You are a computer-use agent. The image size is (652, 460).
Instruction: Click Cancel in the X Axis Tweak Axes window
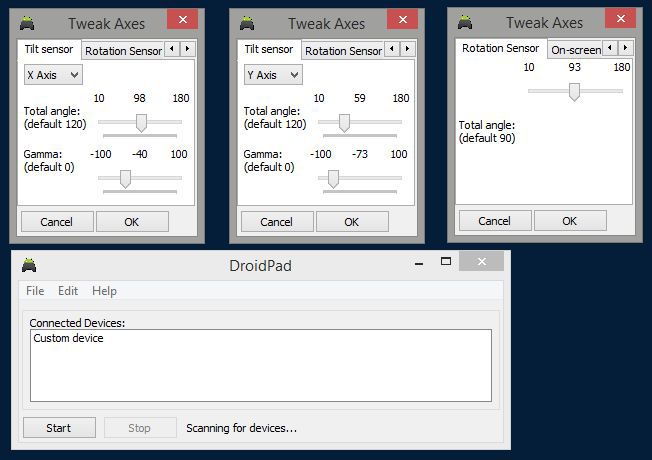click(57, 222)
